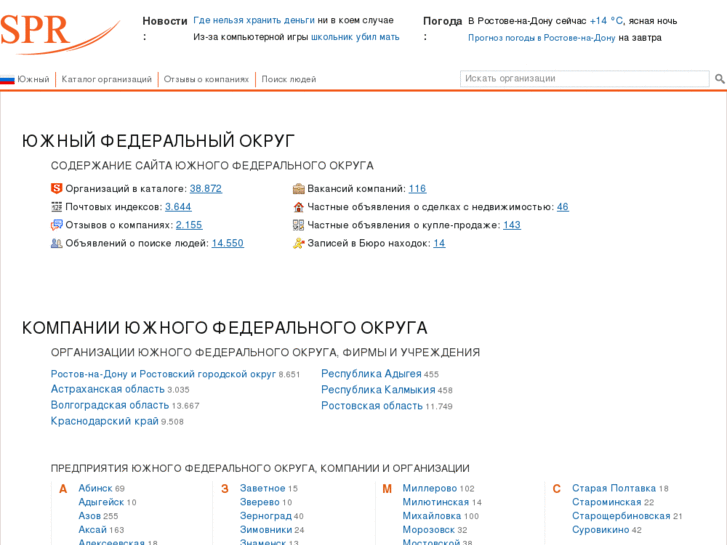727x545 pixels.
Task: Click the search magnifier icon
Action: click(x=720, y=79)
